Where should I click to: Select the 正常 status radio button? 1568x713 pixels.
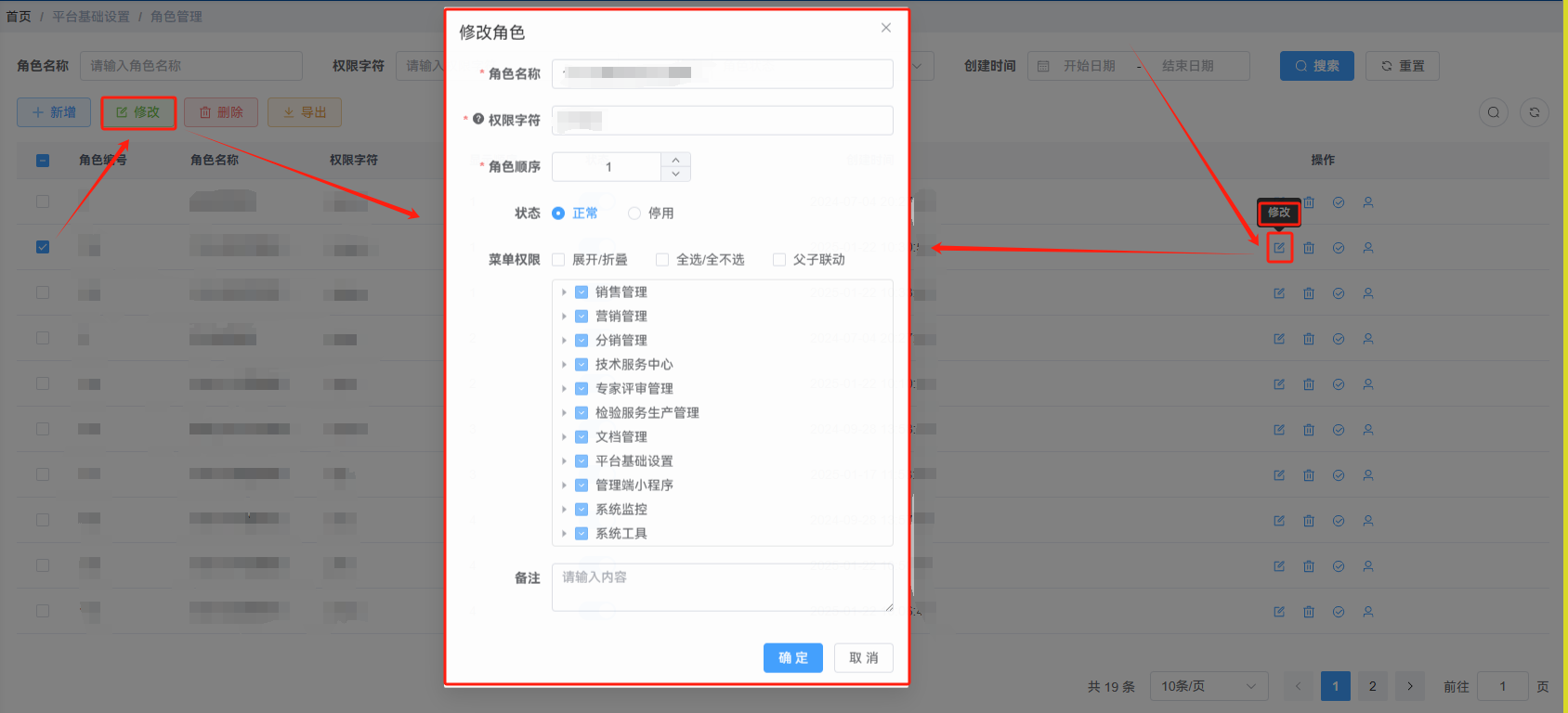[558, 214]
